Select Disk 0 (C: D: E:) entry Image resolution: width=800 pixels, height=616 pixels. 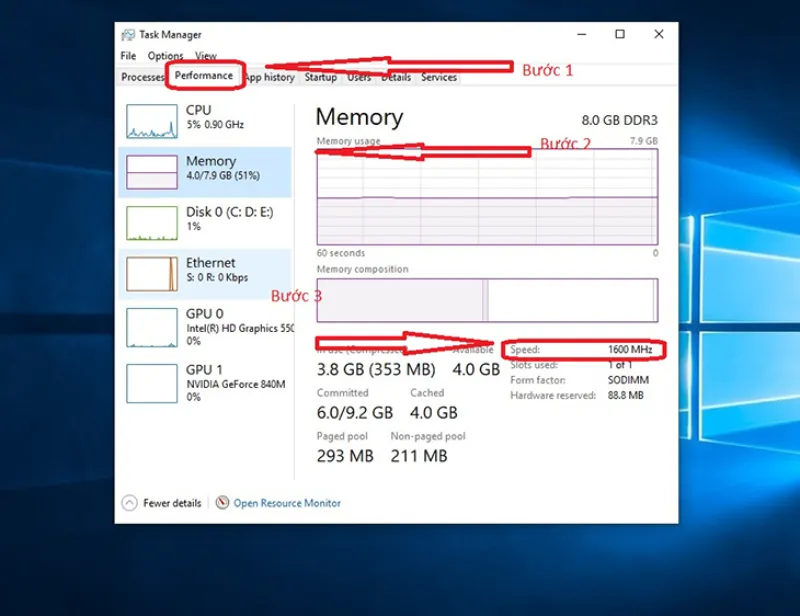pos(205,223)
